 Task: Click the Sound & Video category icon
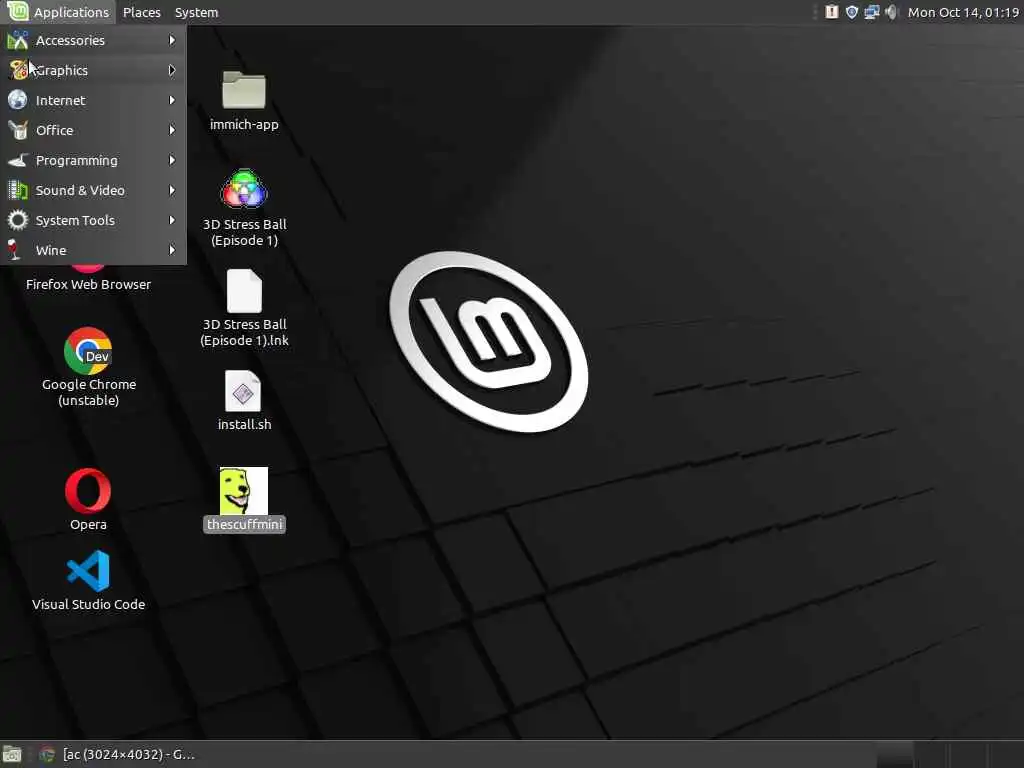pyautogui.click(x=18, y=190)
